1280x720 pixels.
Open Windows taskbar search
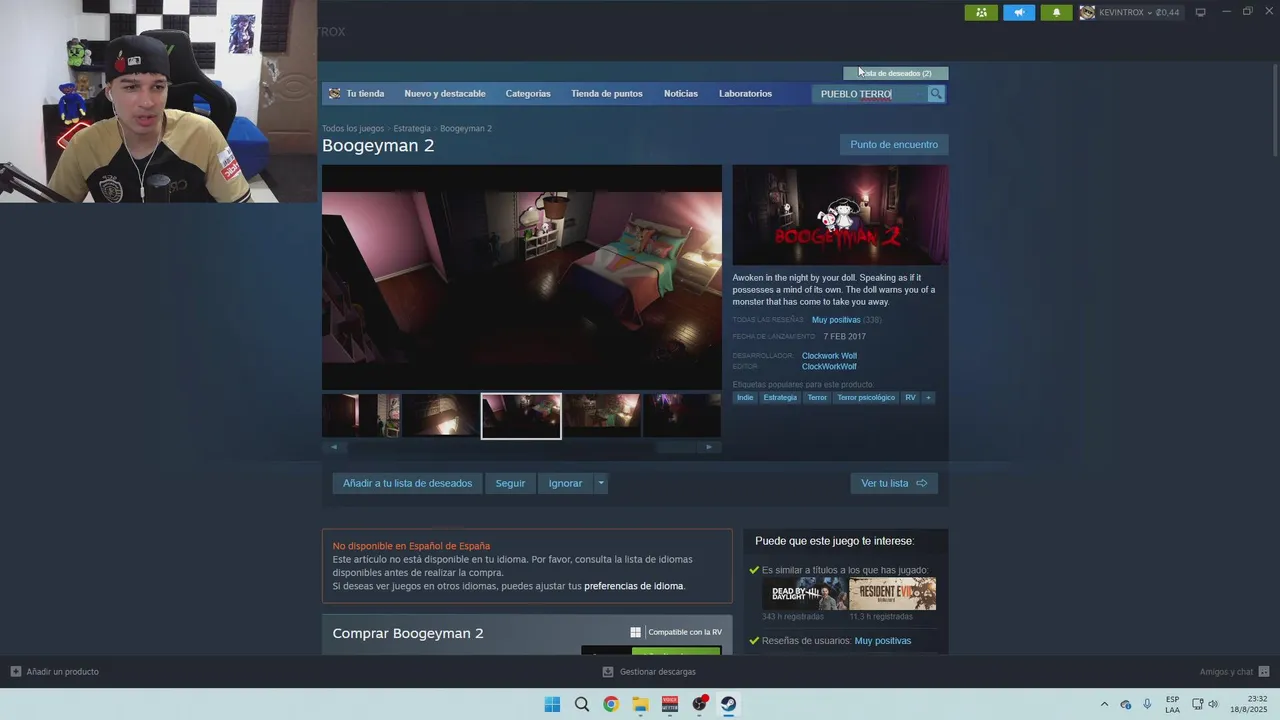(x=582, y=704)
